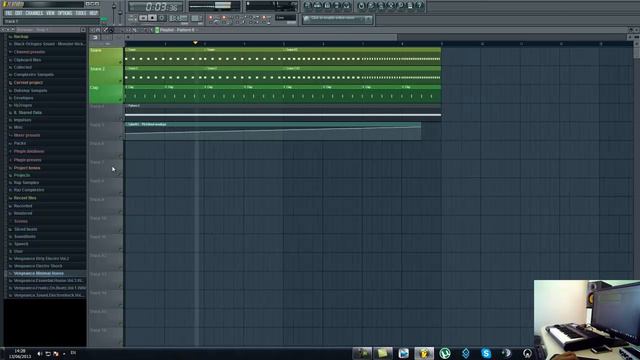Screen dimensions: 640x360
Task: Open the HELP menu
Action: tap(93, 13)
